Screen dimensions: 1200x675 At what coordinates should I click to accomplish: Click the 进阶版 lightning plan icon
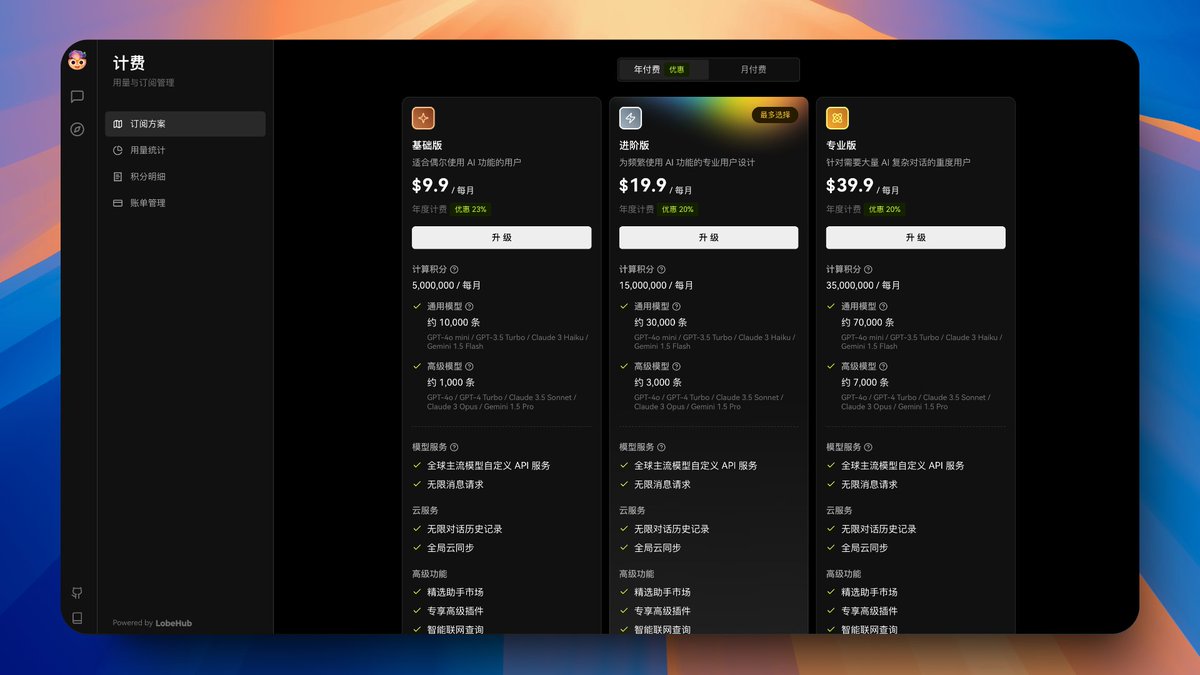[630, 118]
